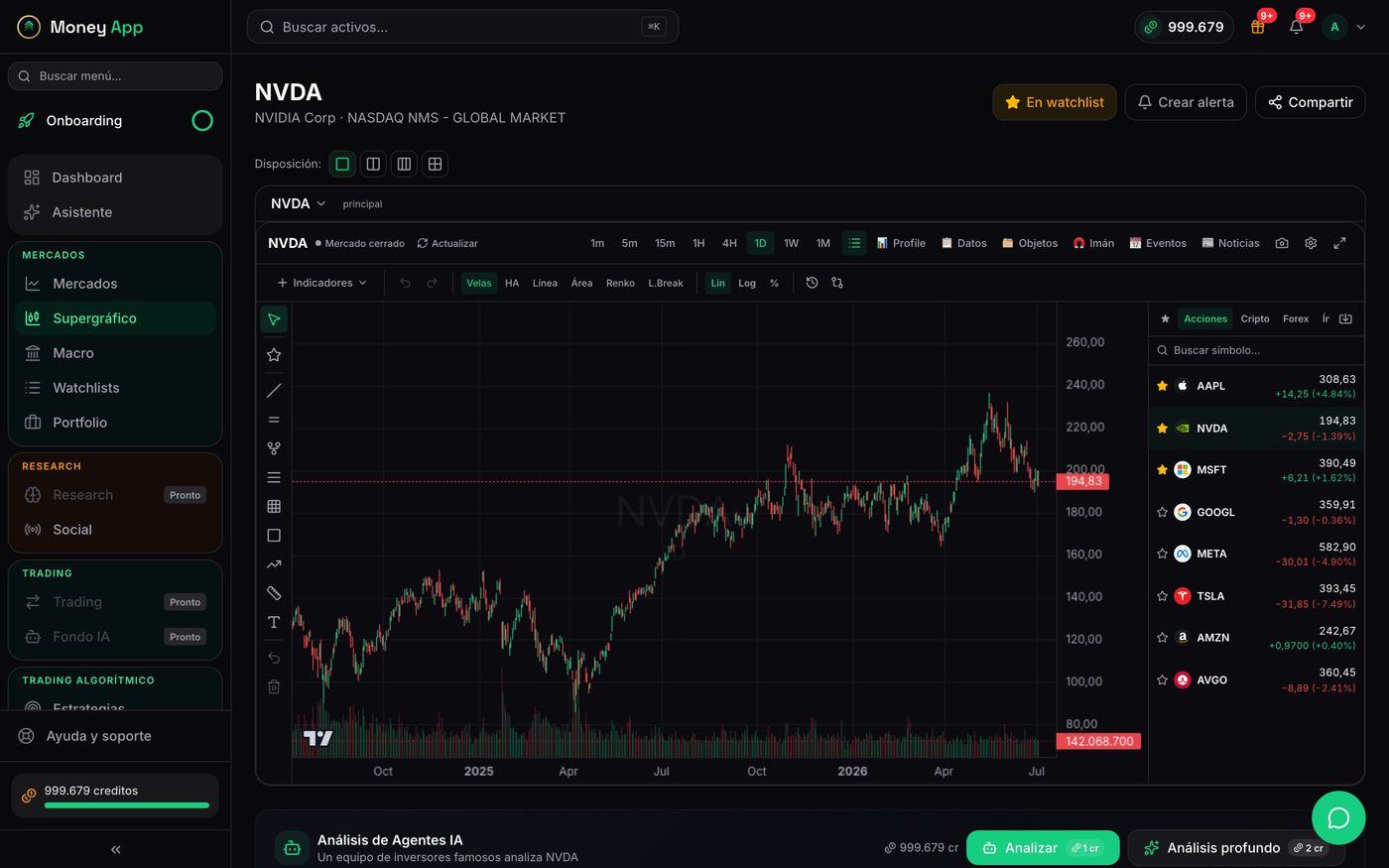This screenshot has width=1389, height=868.
Task: Expand chart to fullscreen
Action: [x=1339, y=243]
